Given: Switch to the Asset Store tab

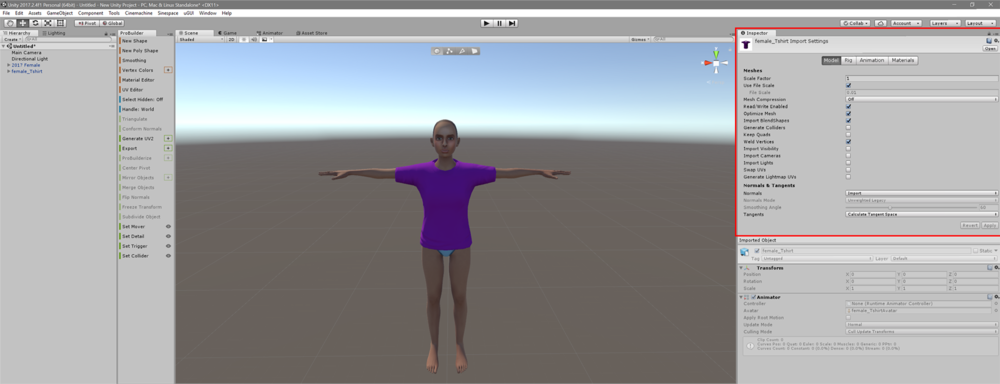Looking at the screenshot, I should (312, 33).
